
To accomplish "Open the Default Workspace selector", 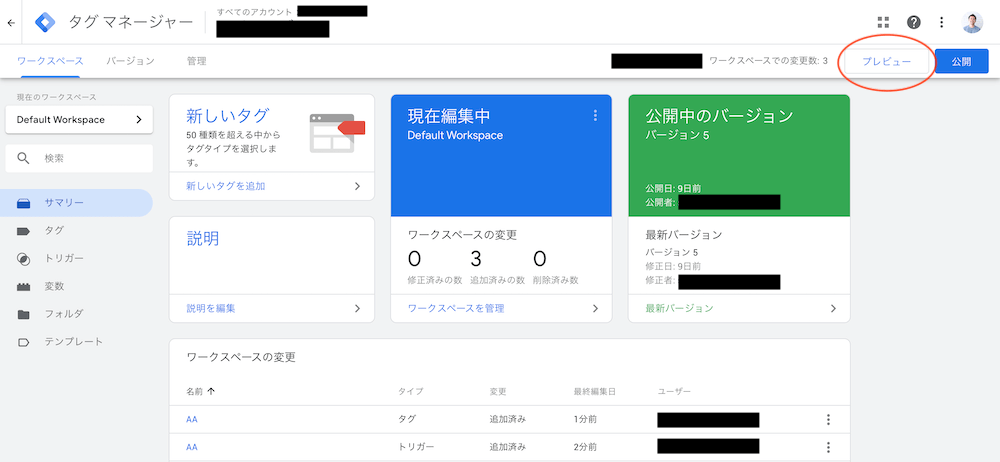I will [x=79, y=119].
